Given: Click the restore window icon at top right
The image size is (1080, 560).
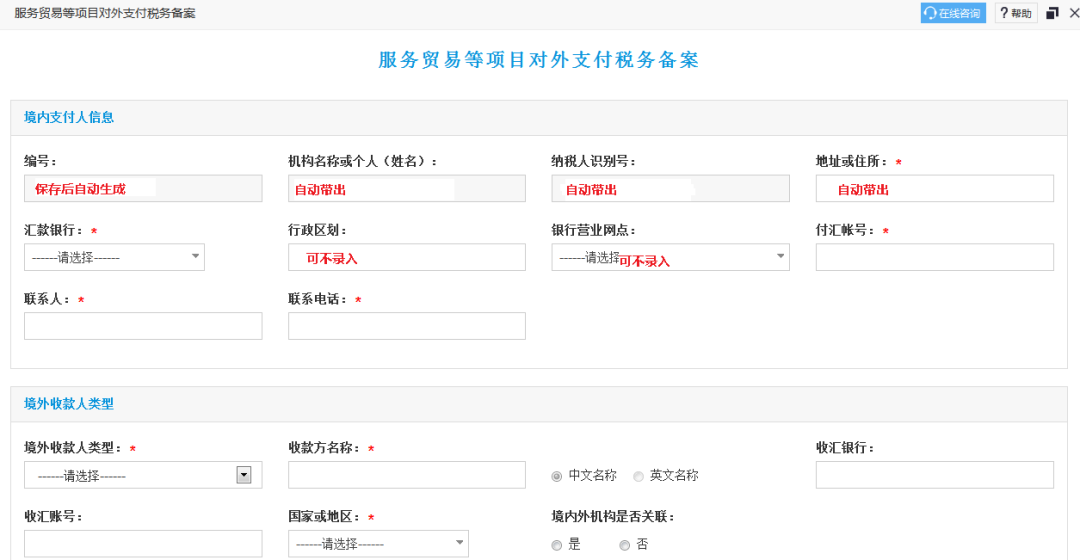Looking at the screenshot, I should tap(1052, 13).
